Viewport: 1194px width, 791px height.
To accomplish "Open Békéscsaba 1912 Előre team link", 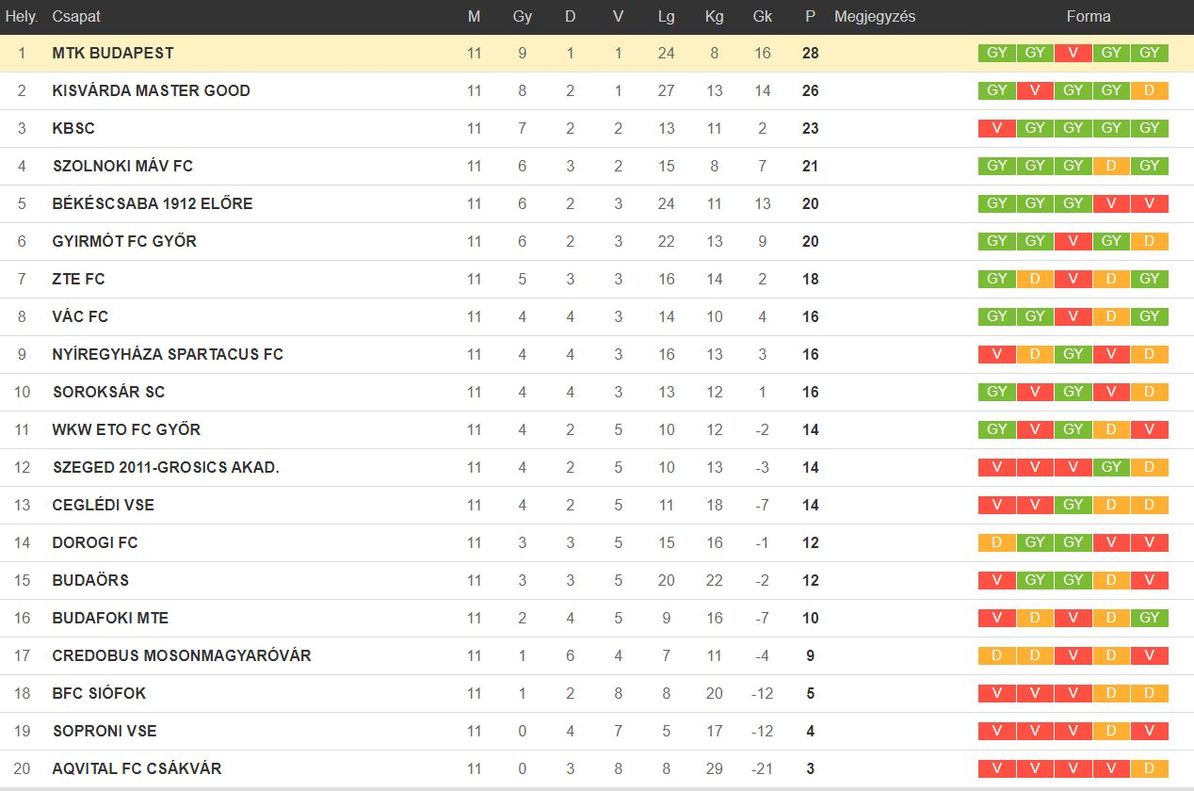I will [152, 204].
